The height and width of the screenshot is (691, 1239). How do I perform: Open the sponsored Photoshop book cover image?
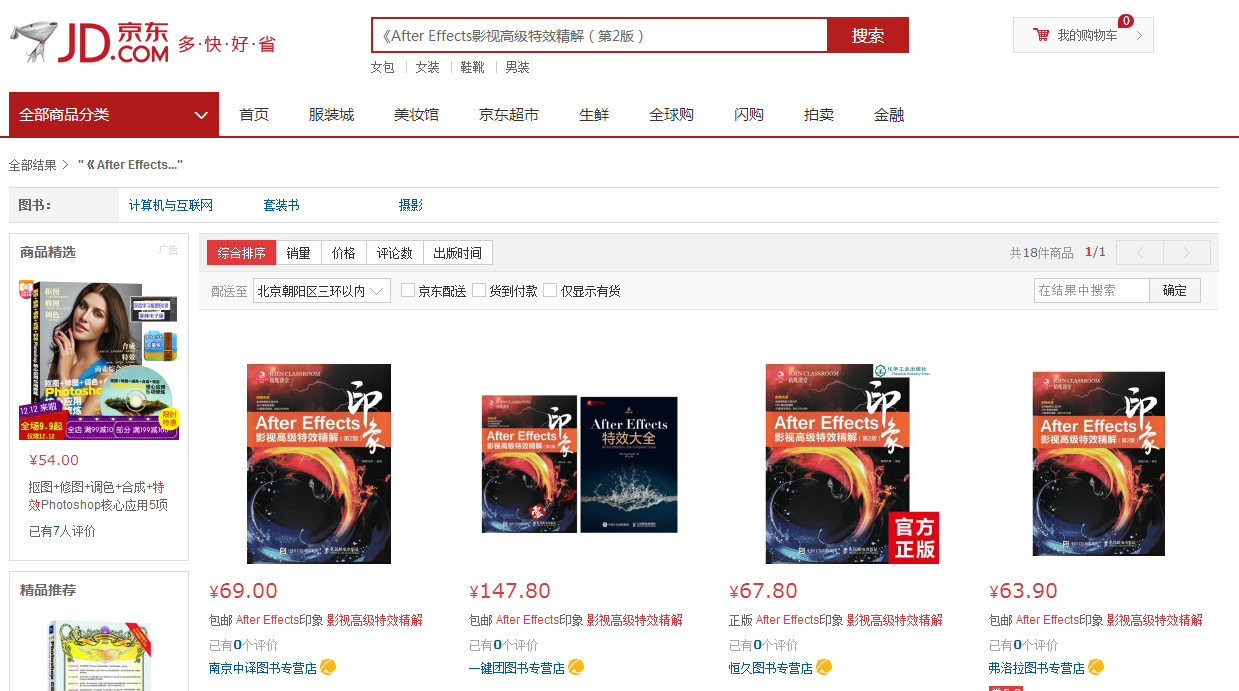pyautogui.click(x=98, y=360)
